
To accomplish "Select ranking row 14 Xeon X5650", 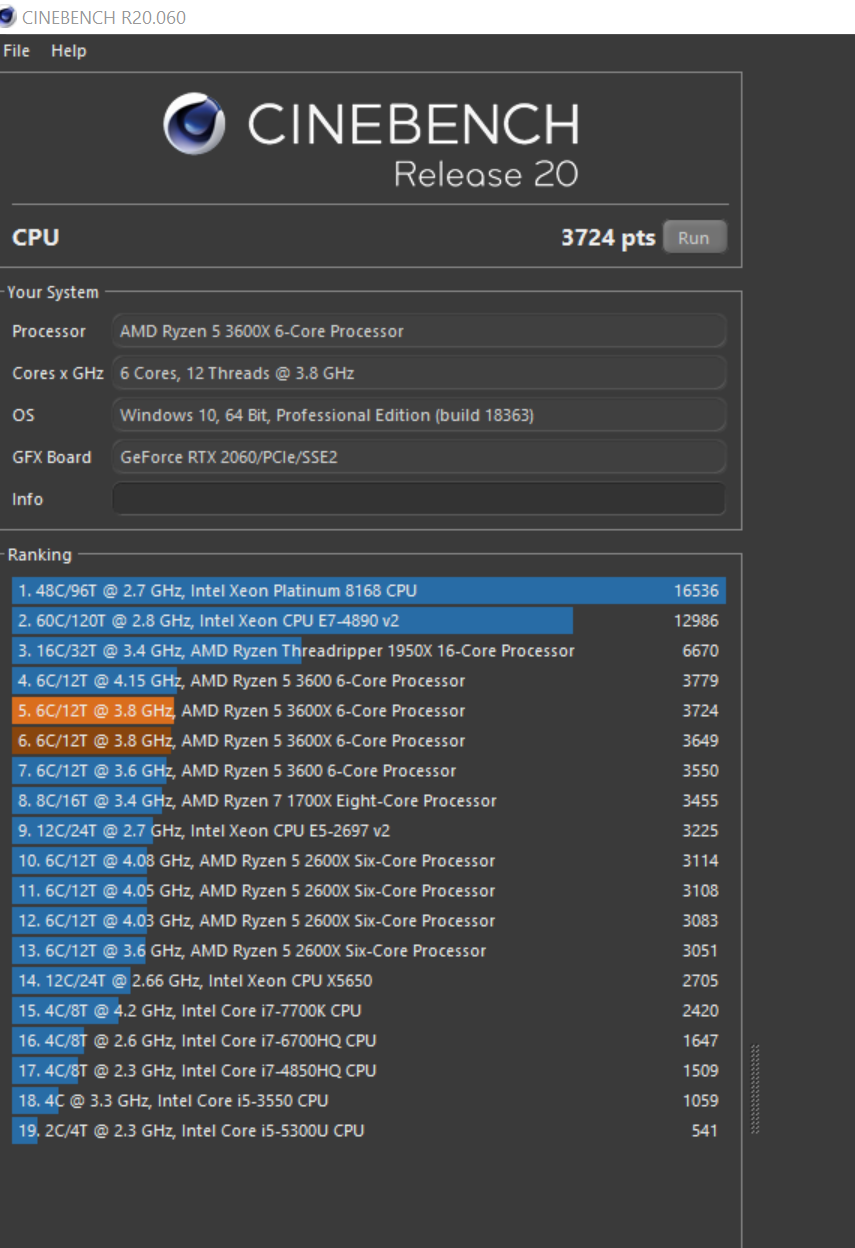I will pyautogui.click(x=369, y=981).
